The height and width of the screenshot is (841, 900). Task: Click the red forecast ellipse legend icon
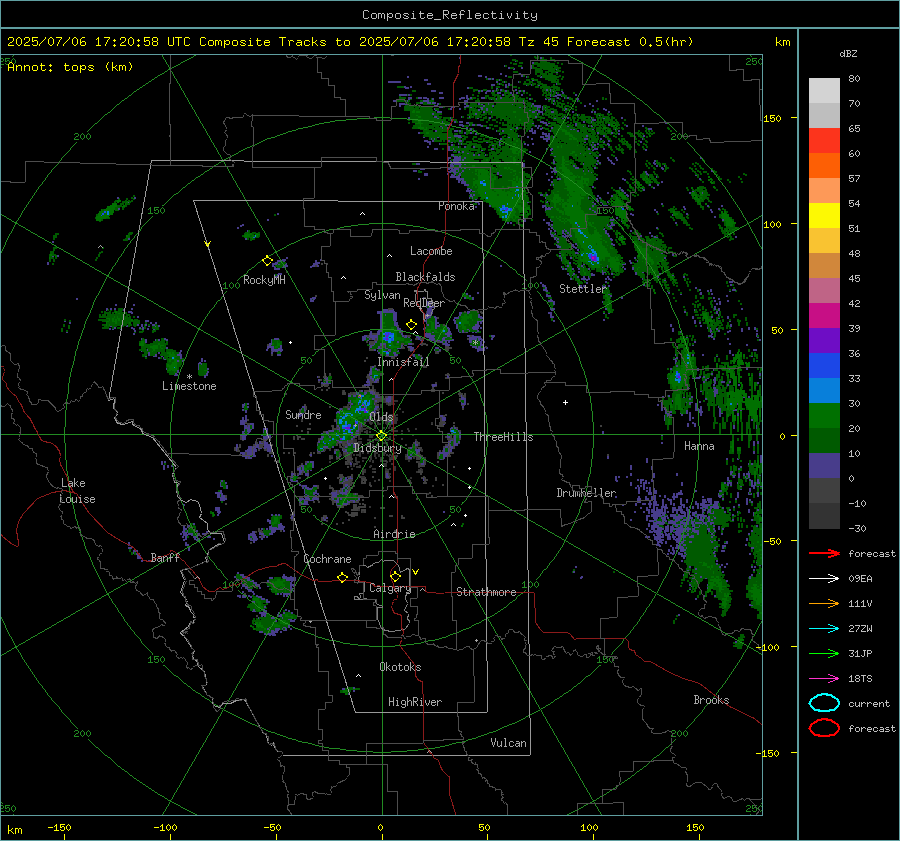(x=824, y=728)
